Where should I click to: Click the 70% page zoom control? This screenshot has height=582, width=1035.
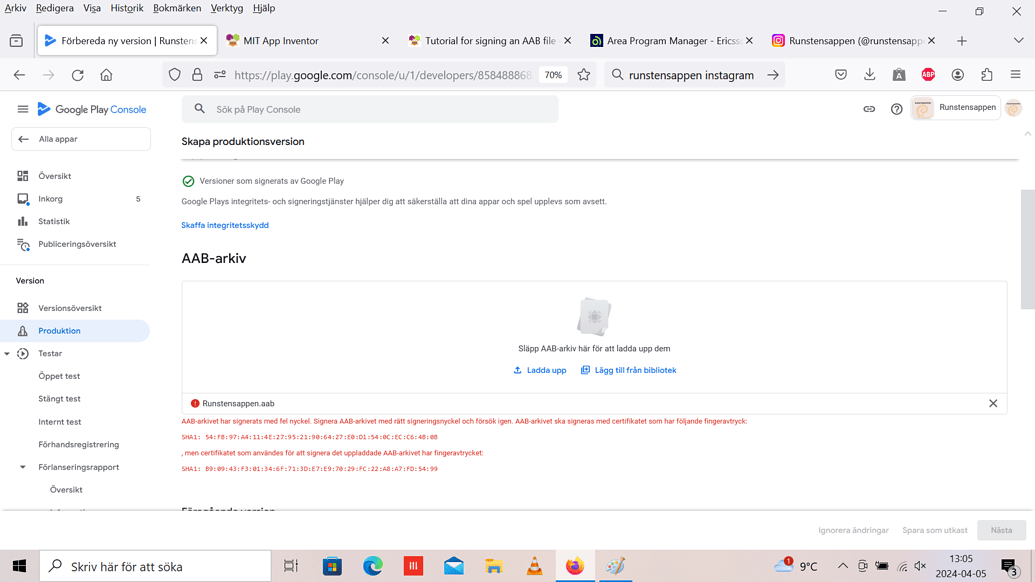pyautogui.click(x=553, y=74)
